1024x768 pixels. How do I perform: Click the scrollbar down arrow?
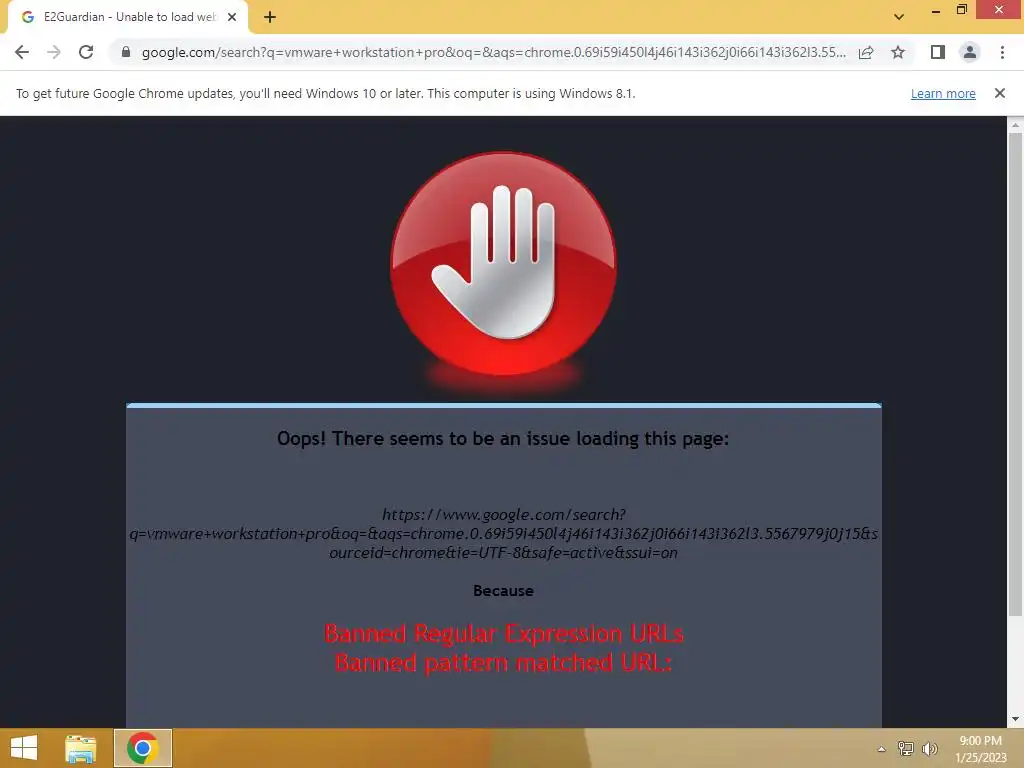point(1015,719)
